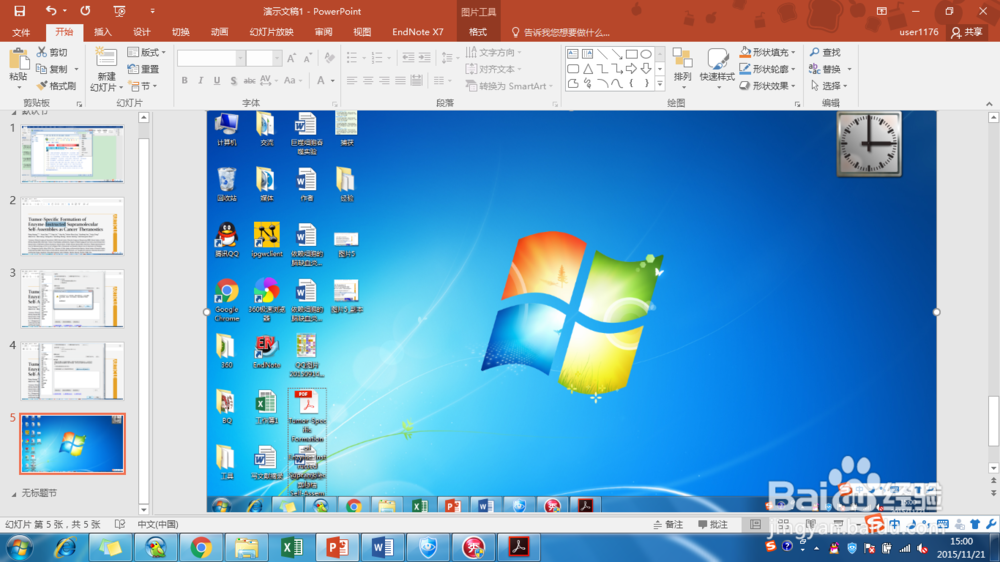Viewport: 1000px width, 562px height.
Task: Toggle Underline formatting
Action: coord(217,80)
